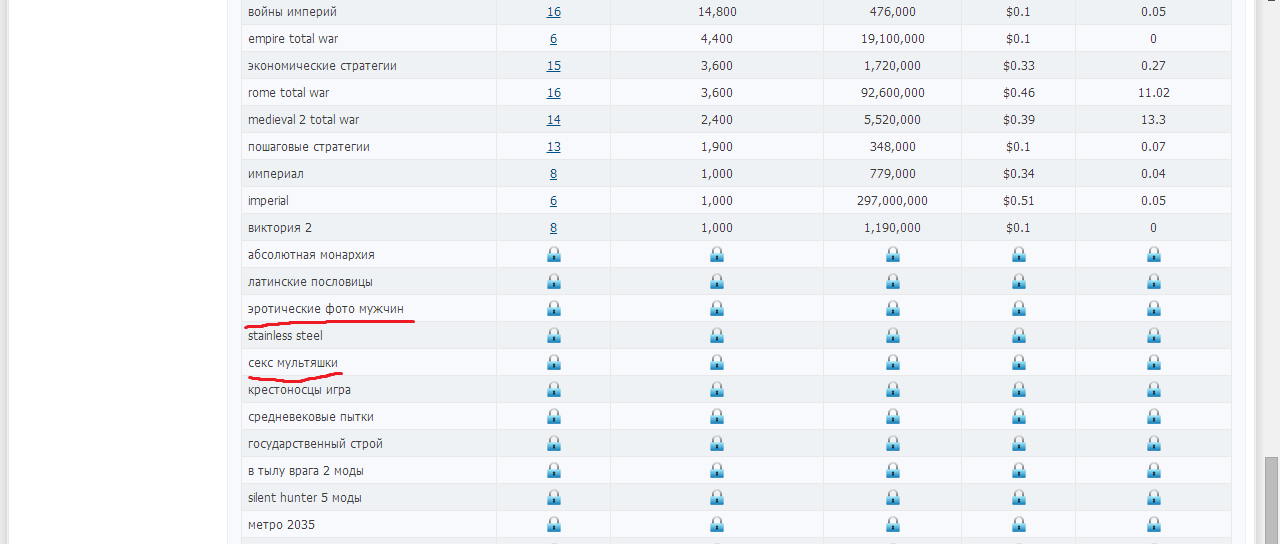
Task: Click first lock icon in silent hunter 5 моды row
Action: 554,498
